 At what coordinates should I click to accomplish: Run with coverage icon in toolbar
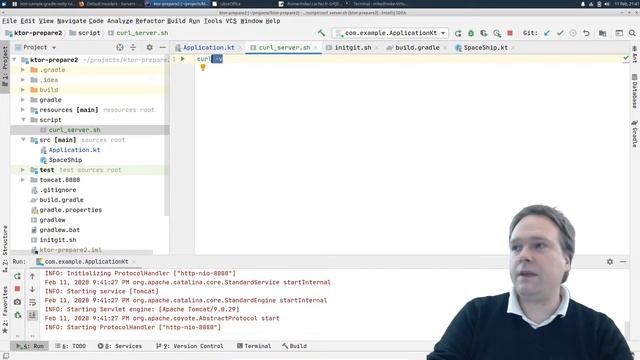point(484,33)
